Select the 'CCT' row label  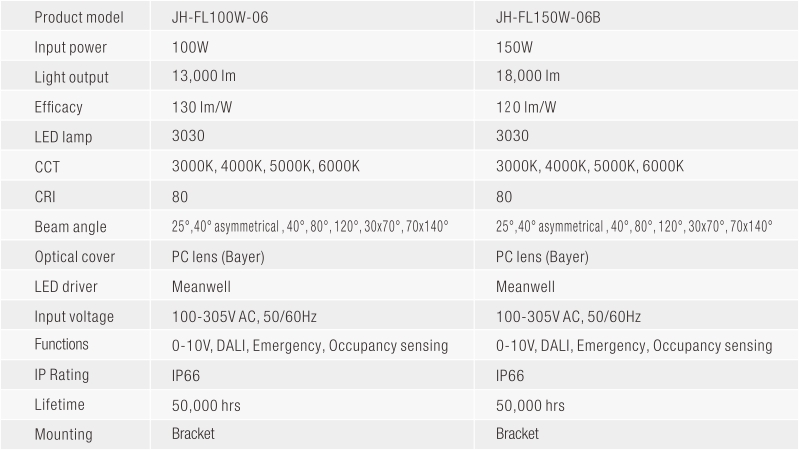(x=47, y=167)
